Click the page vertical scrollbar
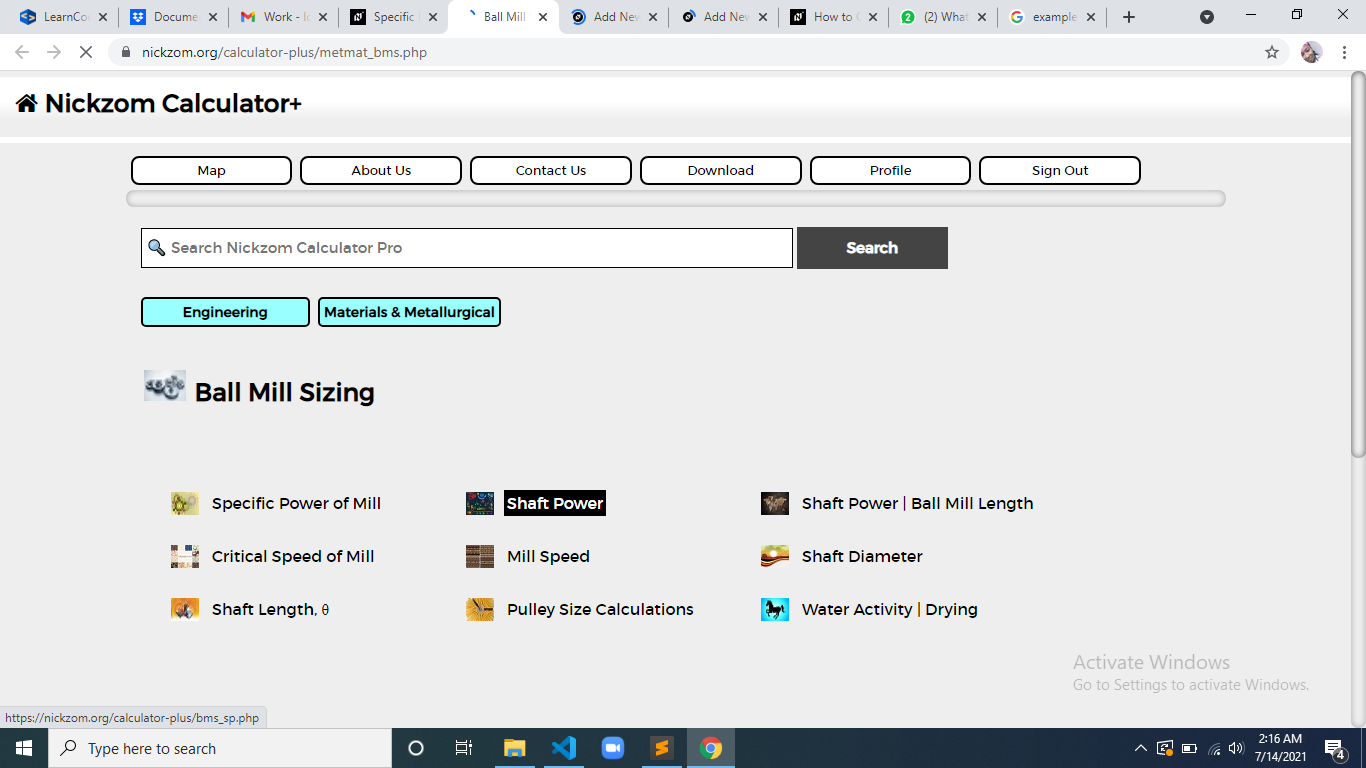The width and height of the screenshot is (1366, 768). click(1358, 264)
